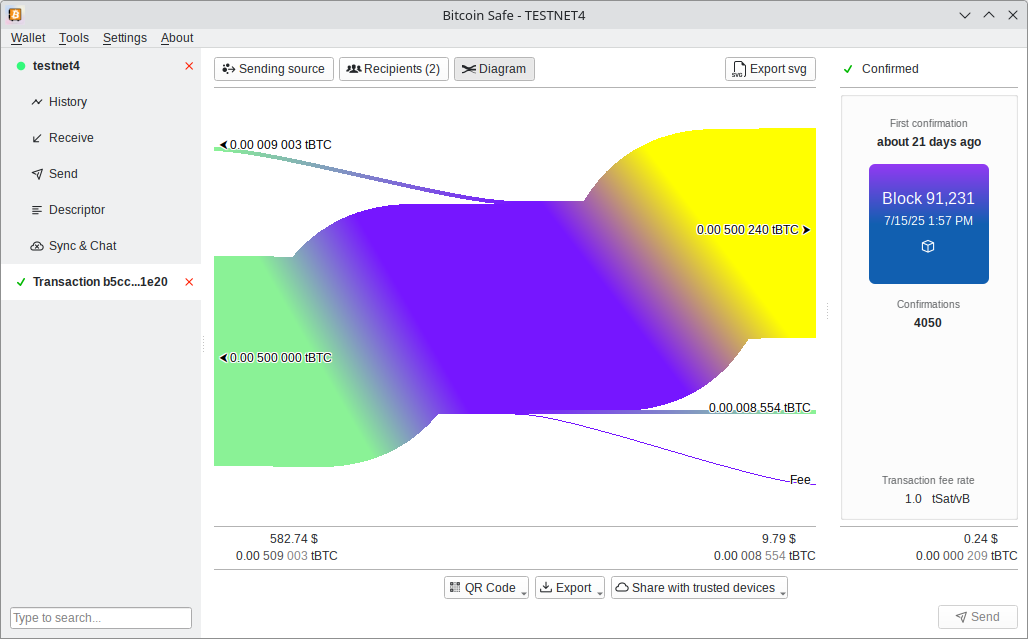Click the Send button at bottom right
This screenshot has width=1028, height=639.
tap(978, 617)
